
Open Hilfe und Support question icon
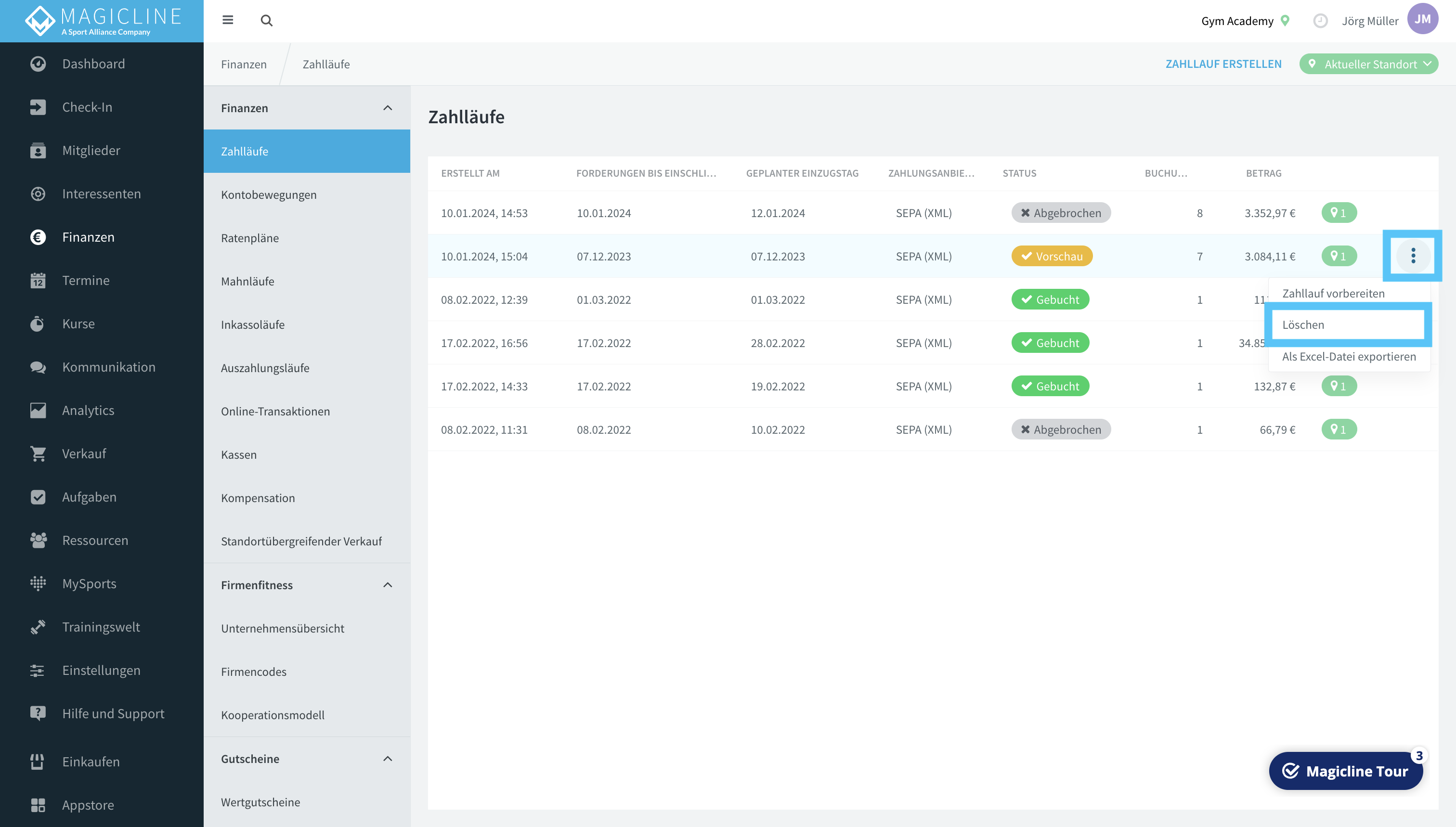pos(38,713)
